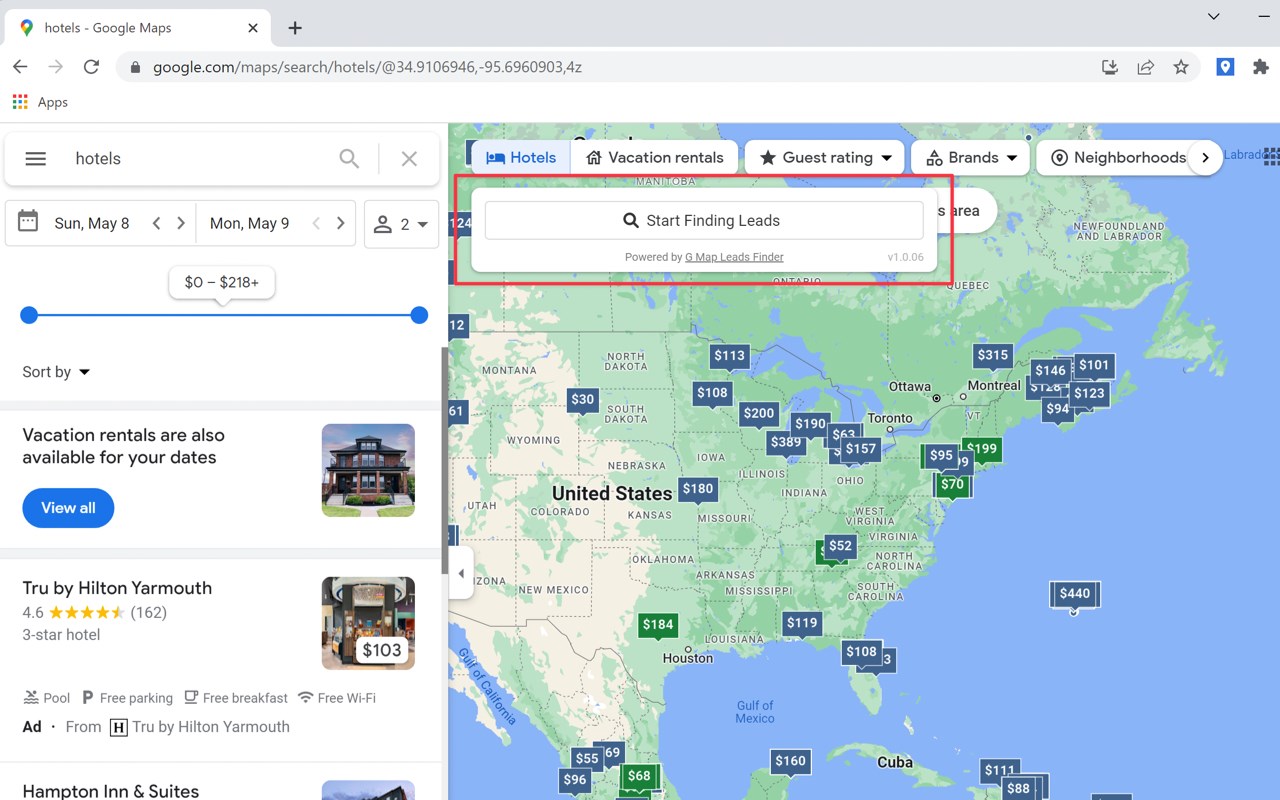Click the $389 hotel price marker

pos(786,442)
